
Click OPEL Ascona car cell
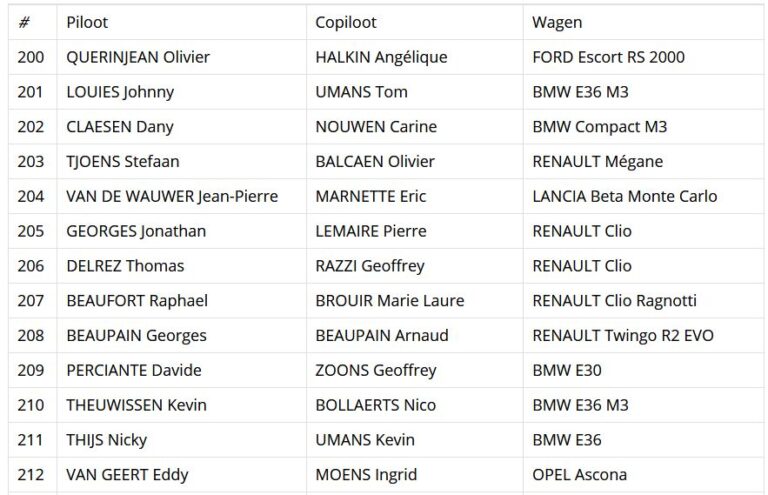point(643,474)
